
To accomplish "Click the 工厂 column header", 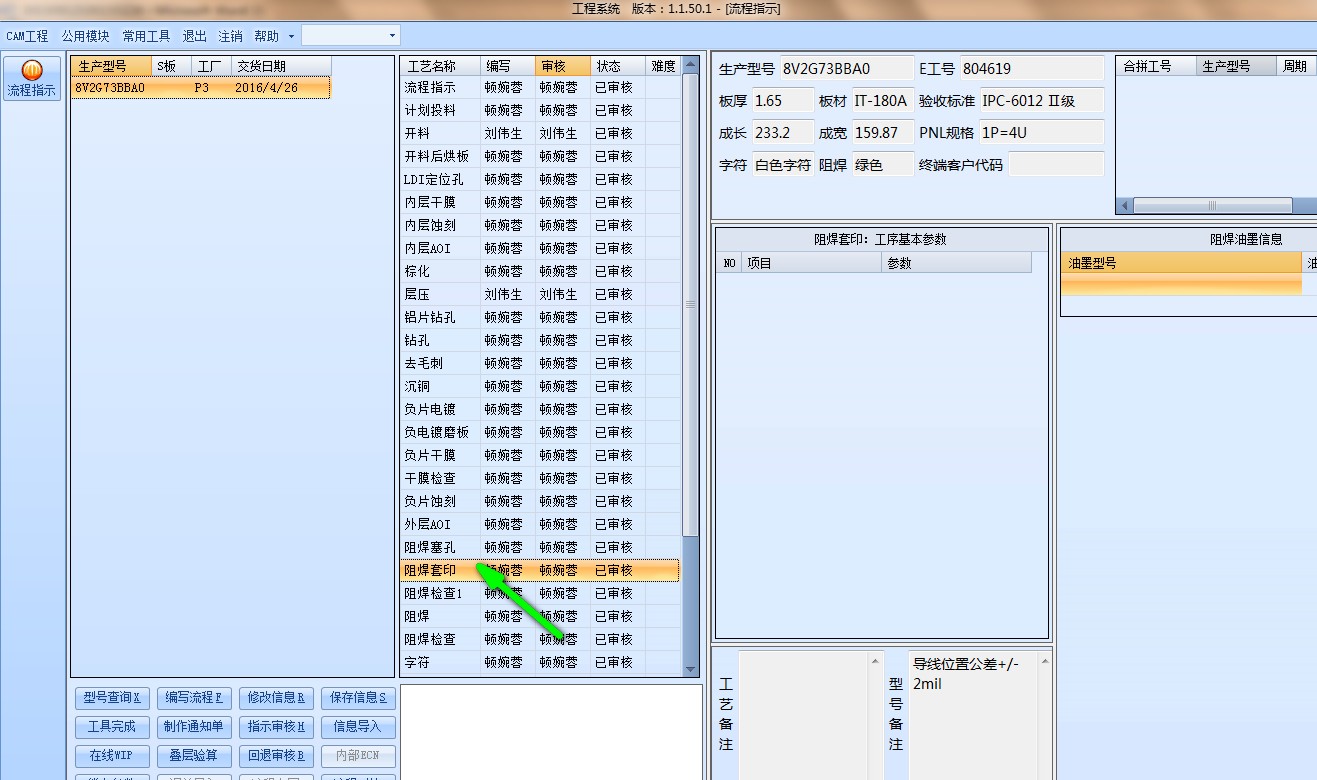I will click(210, 66).
